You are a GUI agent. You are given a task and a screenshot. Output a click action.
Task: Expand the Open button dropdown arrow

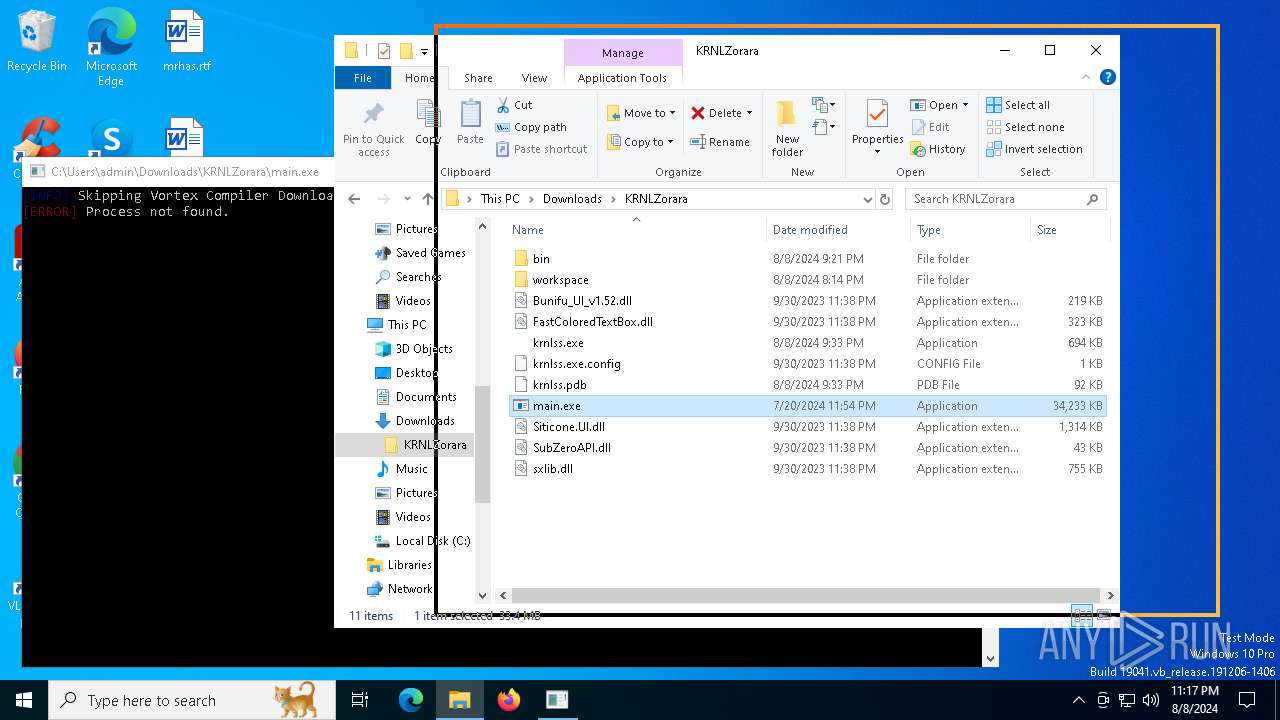tap(965, 105)
